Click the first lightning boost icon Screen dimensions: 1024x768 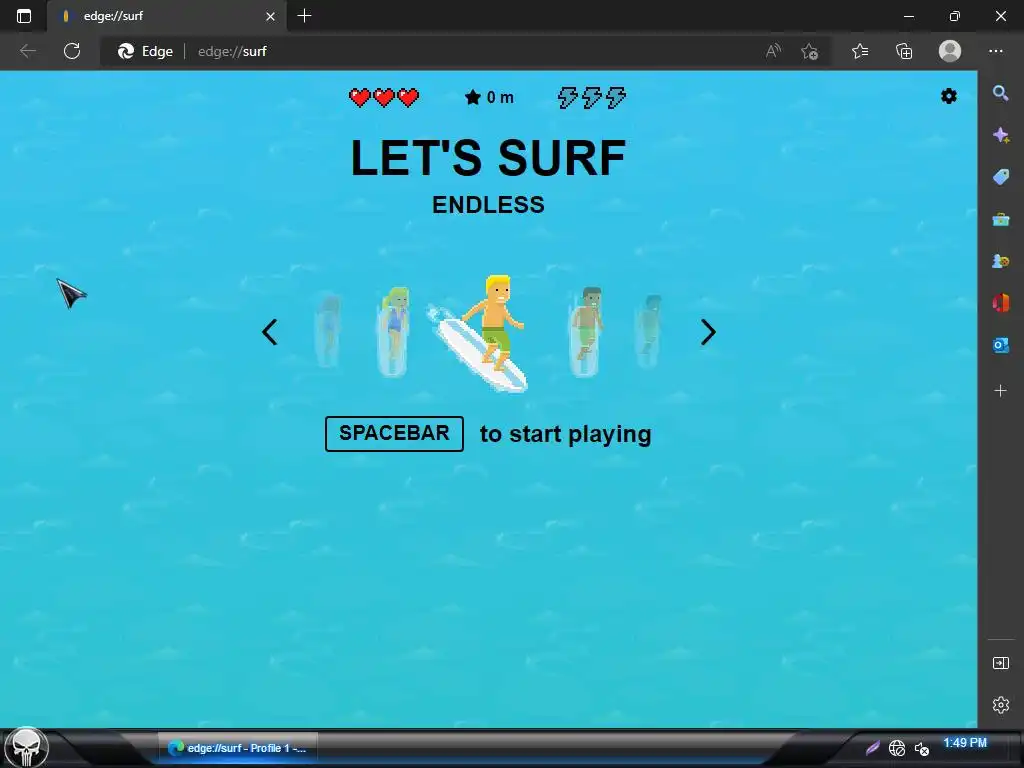(x=567, y=98)
